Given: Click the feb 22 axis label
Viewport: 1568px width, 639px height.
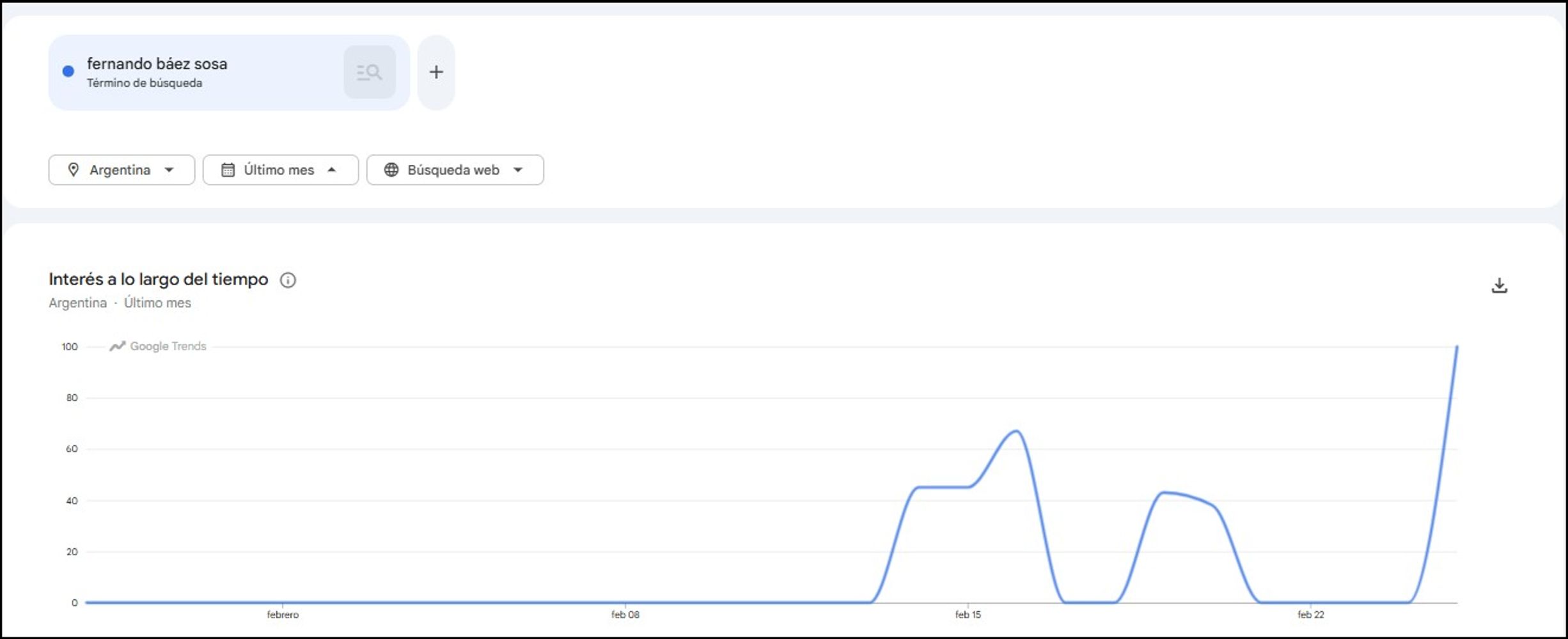Looking at the screenshot, I should (1310, 615).
